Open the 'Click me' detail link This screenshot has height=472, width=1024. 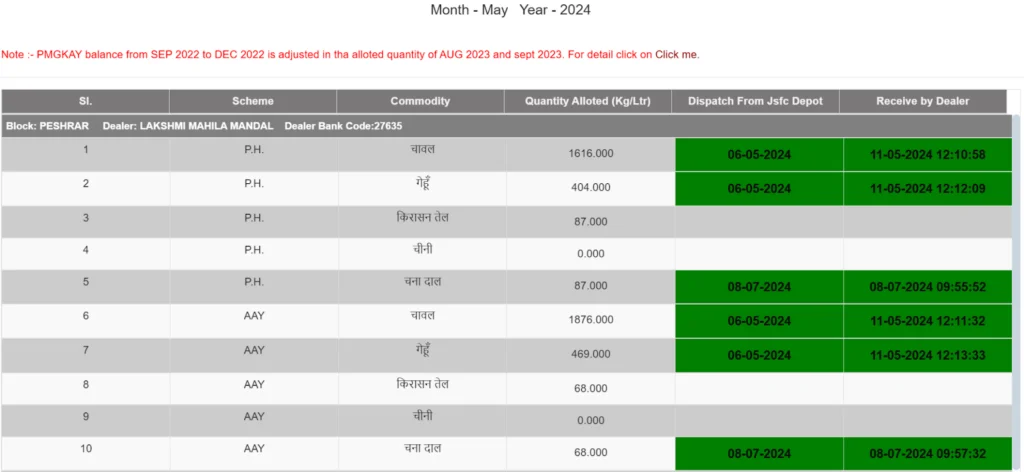click(676, 54)
